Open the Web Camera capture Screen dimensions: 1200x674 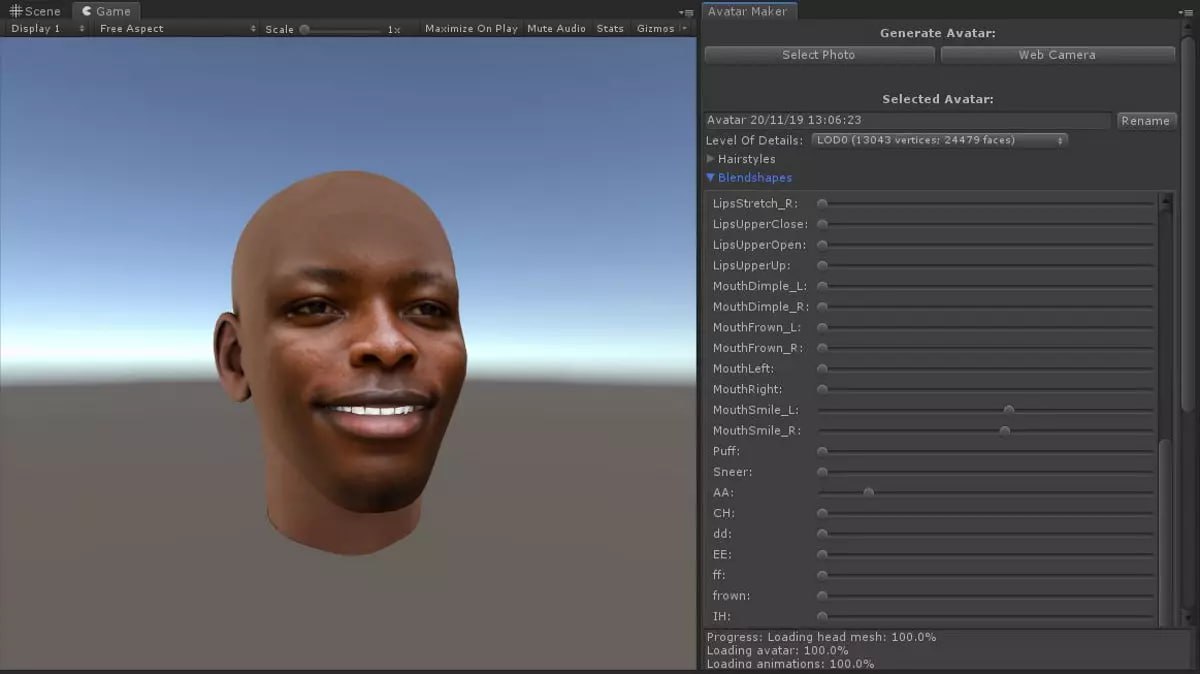pos(1058,55)
